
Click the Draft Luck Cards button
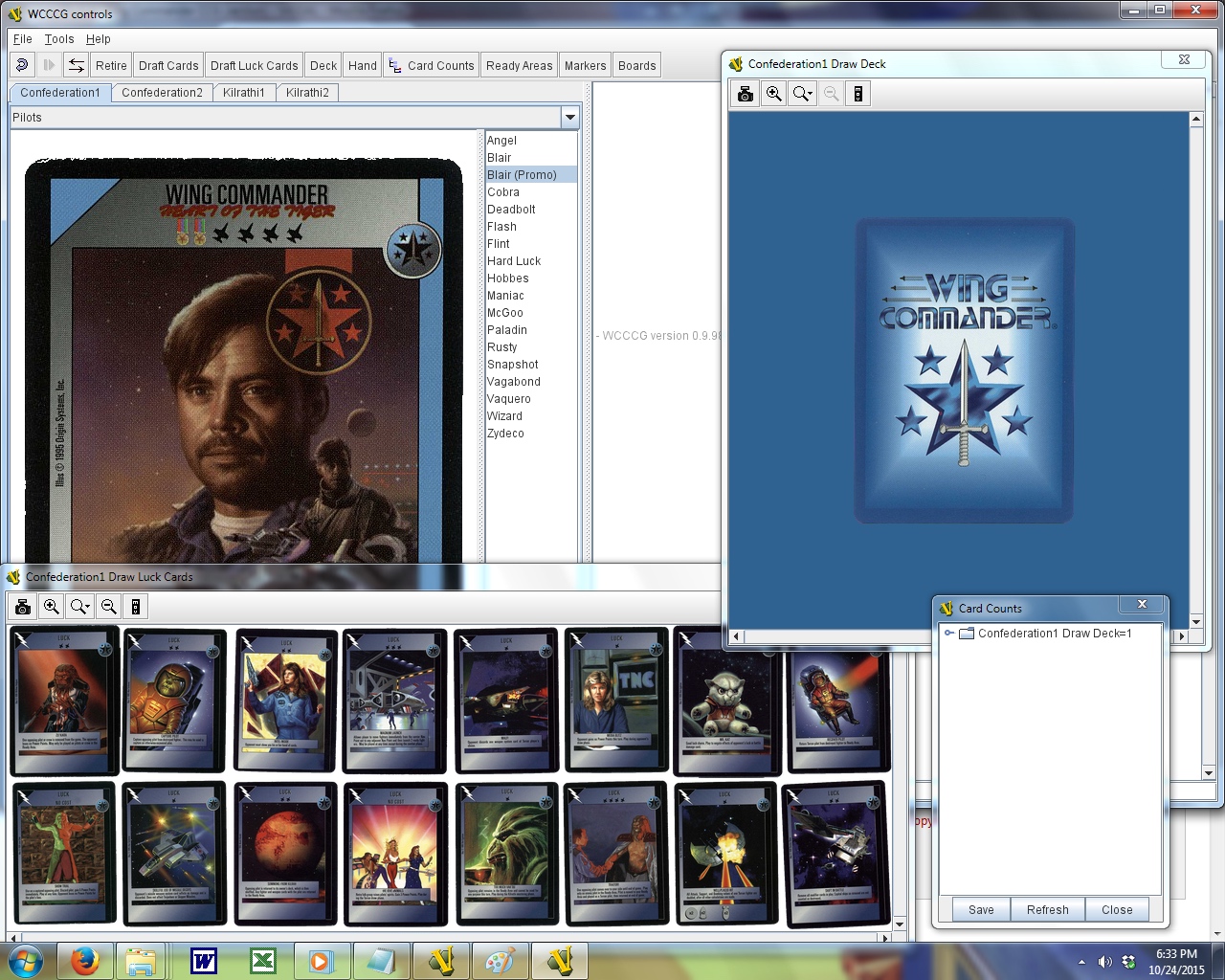point(254,66)
